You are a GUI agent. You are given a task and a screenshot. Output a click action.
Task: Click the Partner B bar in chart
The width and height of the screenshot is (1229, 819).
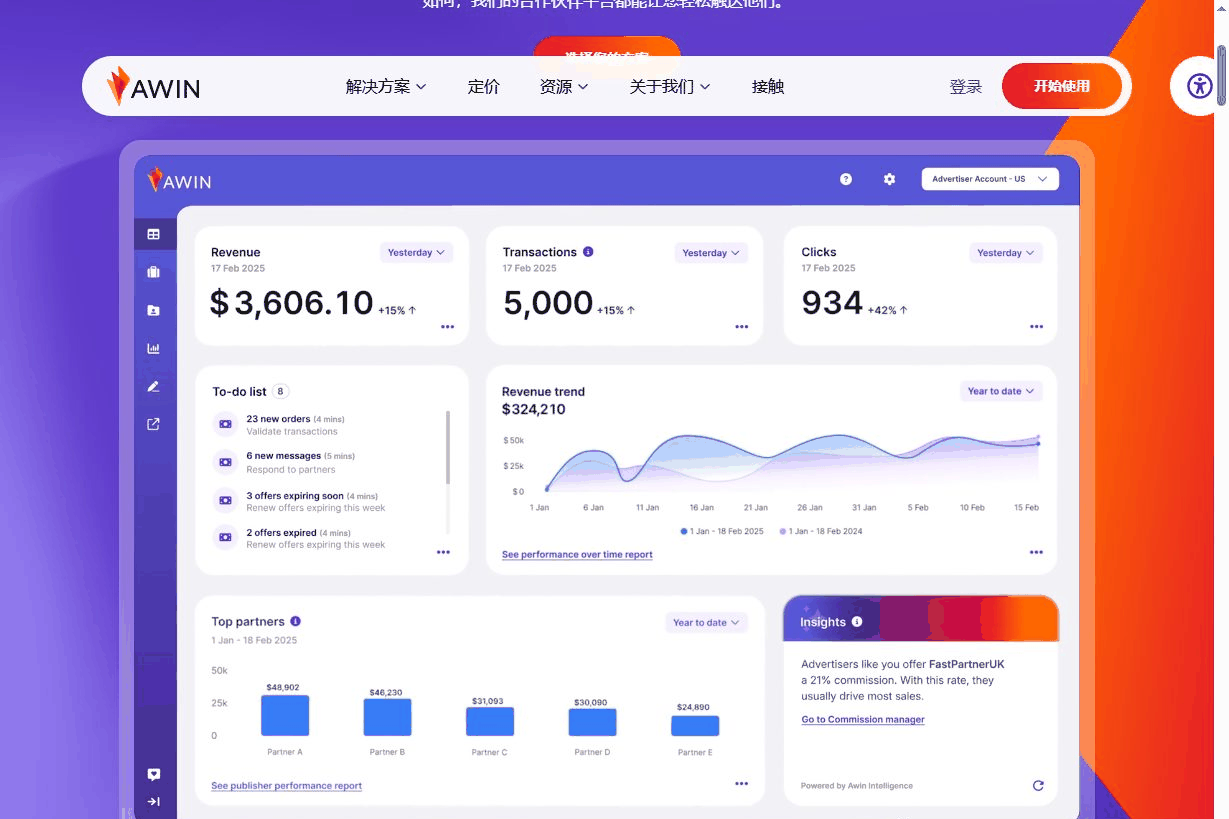point(388,717)
